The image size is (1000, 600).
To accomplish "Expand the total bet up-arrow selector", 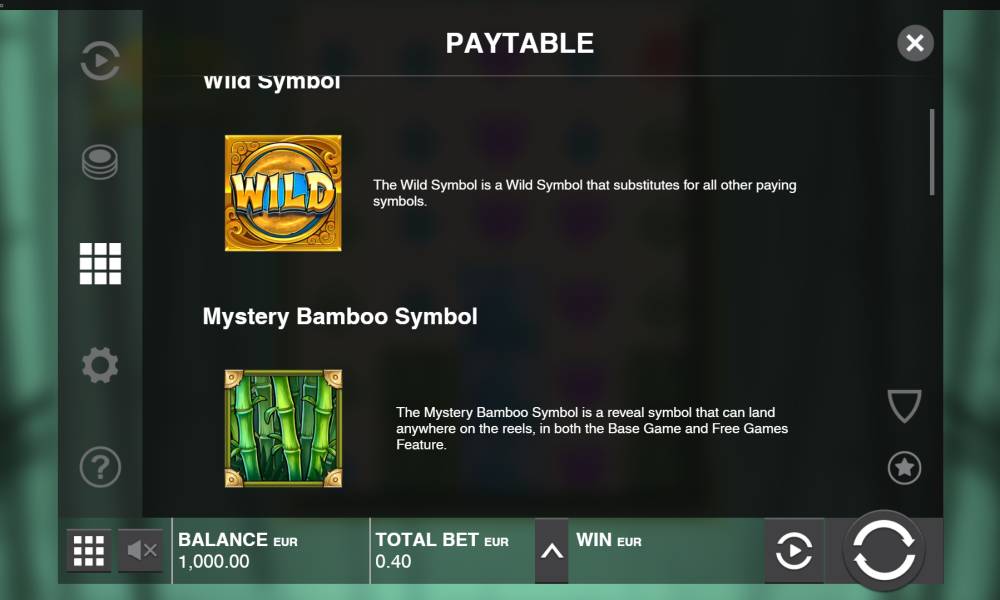I will tap(552, 551).
